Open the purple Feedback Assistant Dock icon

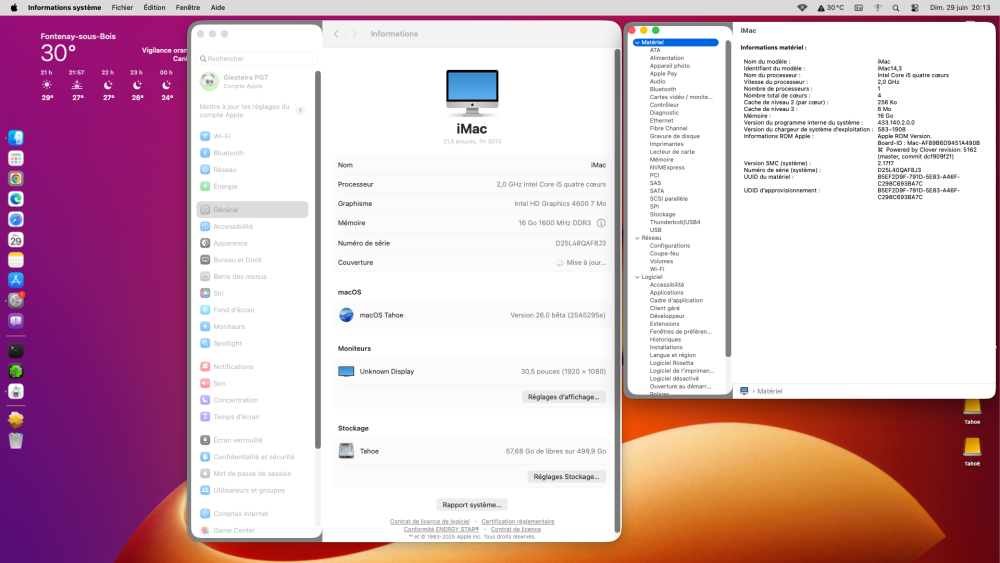point(16,321)
